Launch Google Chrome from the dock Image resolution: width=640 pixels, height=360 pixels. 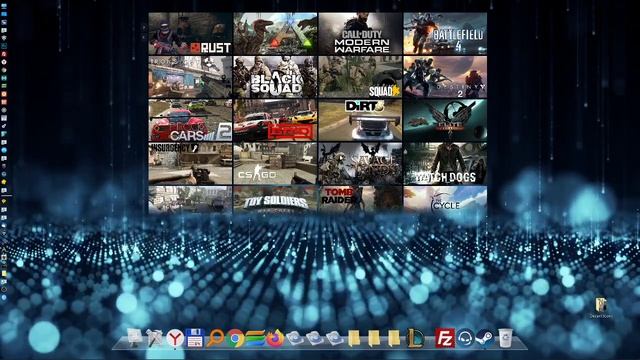tap(235, 338)
